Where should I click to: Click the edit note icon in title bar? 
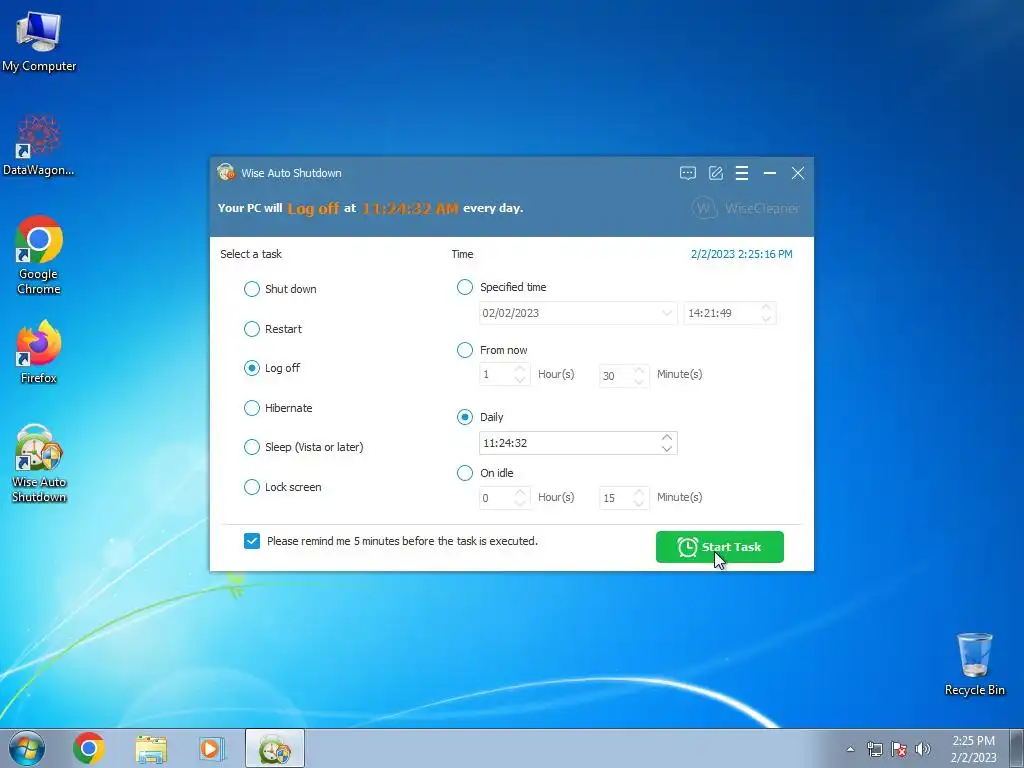pyautogui.click(x=716, y=173)
